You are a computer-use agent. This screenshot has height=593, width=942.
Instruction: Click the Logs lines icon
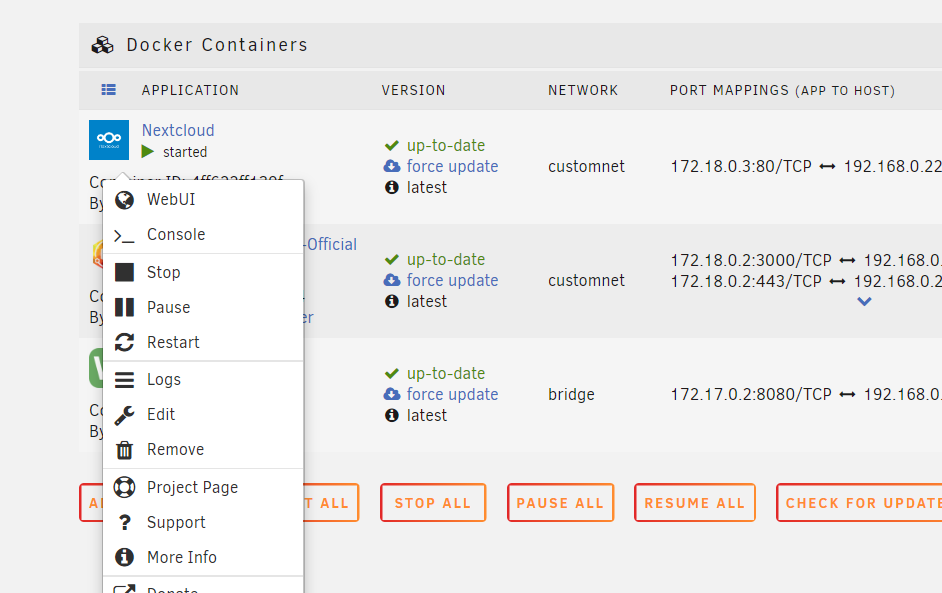pos(124,380)
